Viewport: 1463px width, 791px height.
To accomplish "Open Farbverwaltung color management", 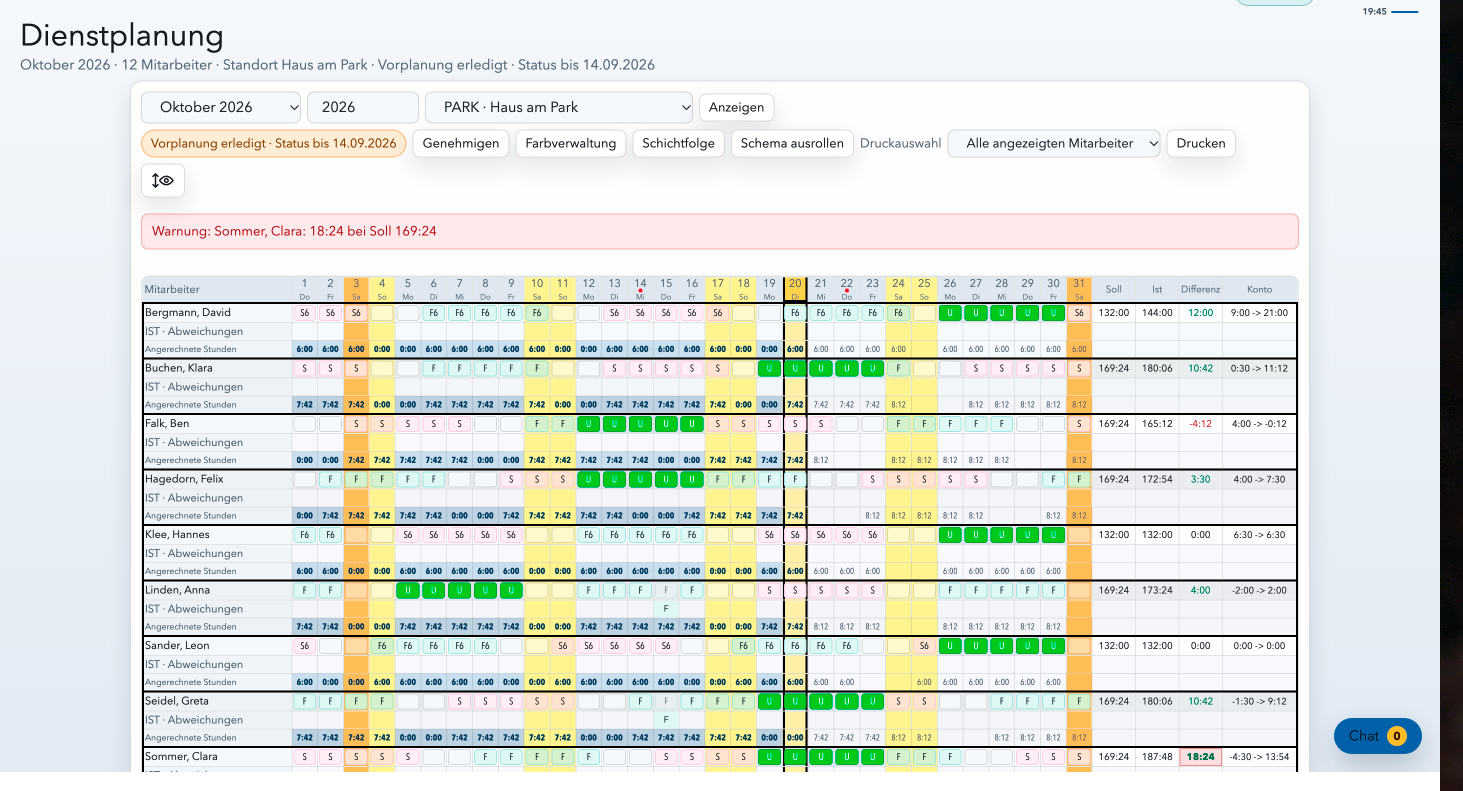I will [571, 143].
